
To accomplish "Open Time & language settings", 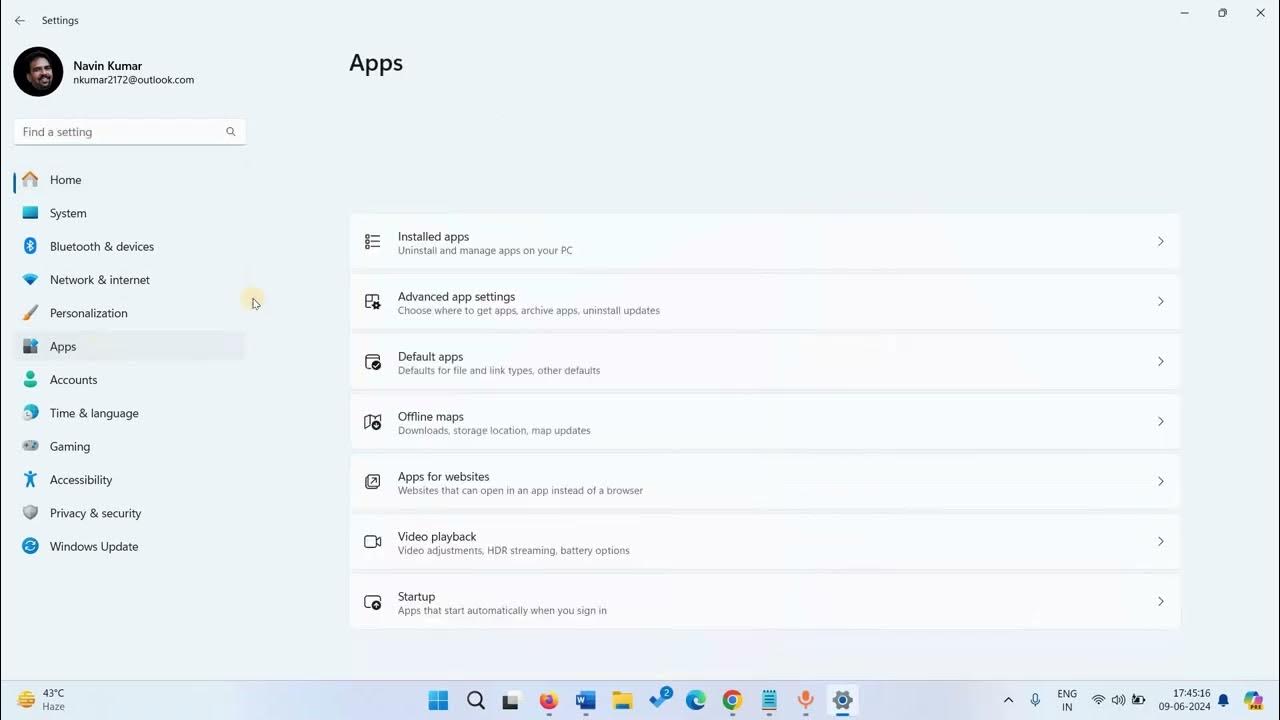I will click(x=93, y=413).
